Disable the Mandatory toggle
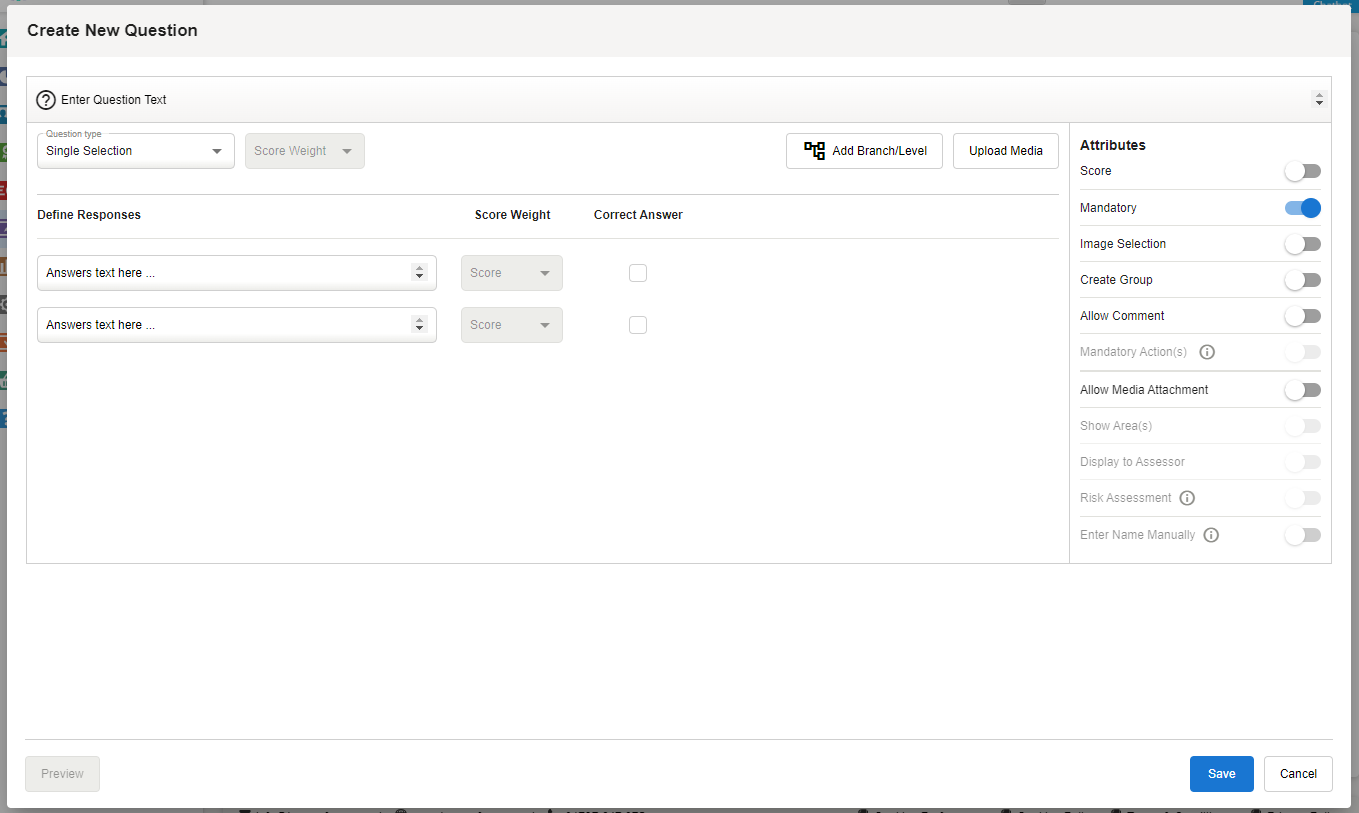Screen dimensions: 1359x813 (x=1302, y=208)
